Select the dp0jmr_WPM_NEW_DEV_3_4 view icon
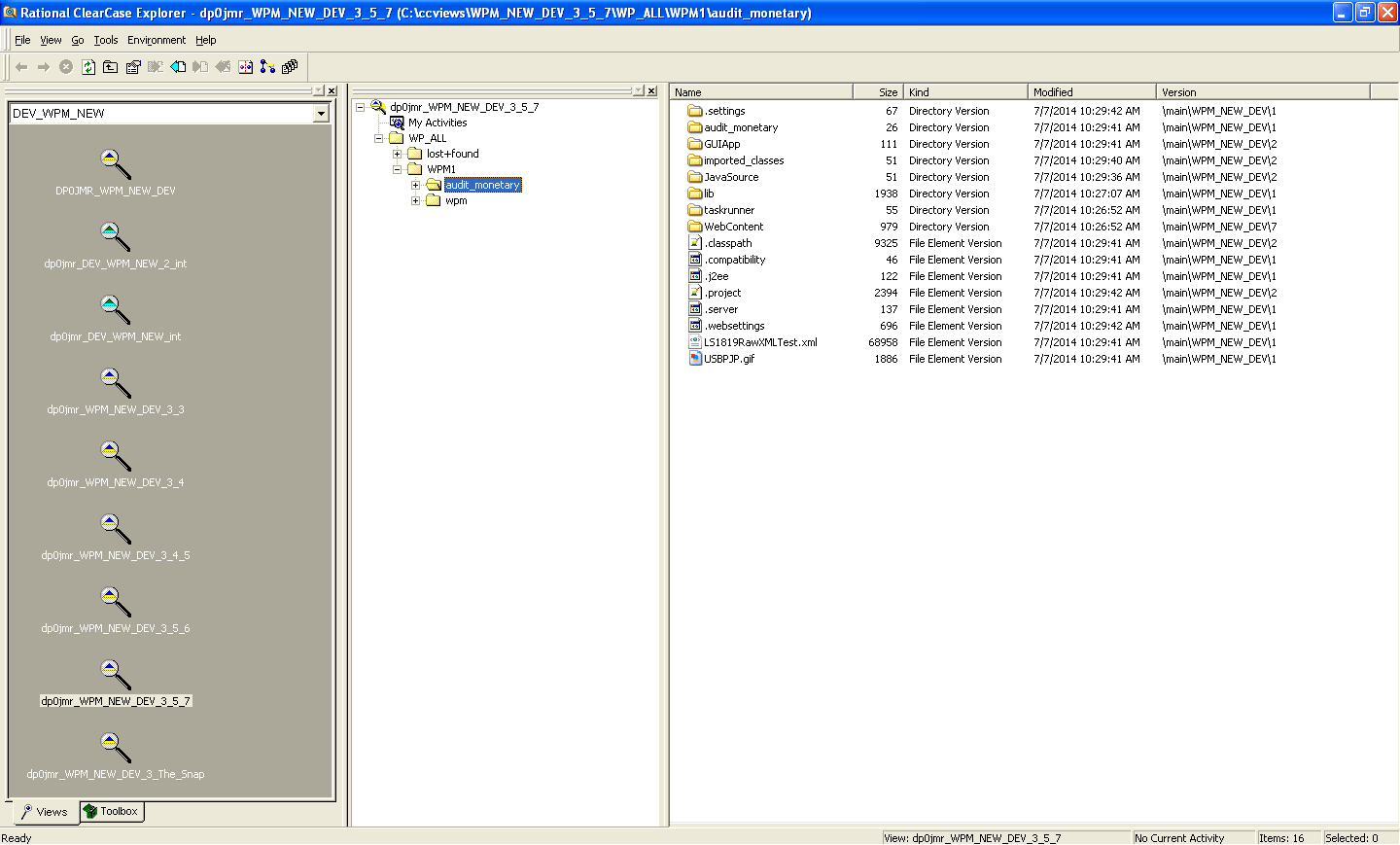Screen dimensions: 1400x845 tap(115, 455)
